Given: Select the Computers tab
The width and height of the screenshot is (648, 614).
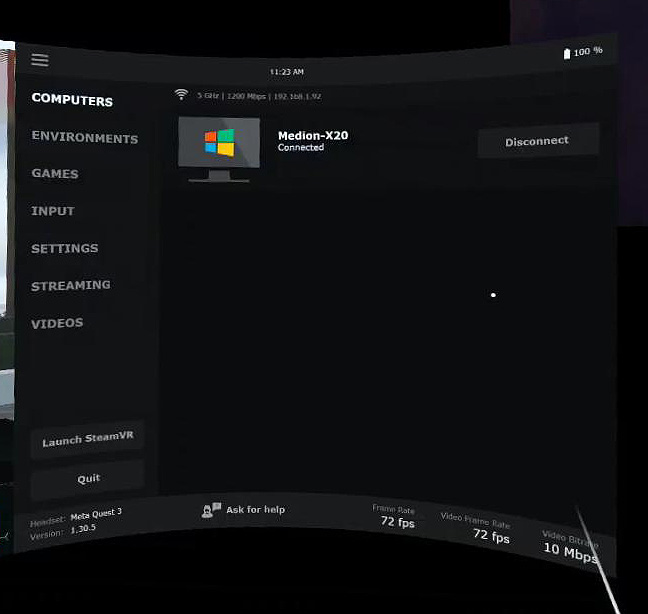Looking at the screenshot, I should 72,99.
